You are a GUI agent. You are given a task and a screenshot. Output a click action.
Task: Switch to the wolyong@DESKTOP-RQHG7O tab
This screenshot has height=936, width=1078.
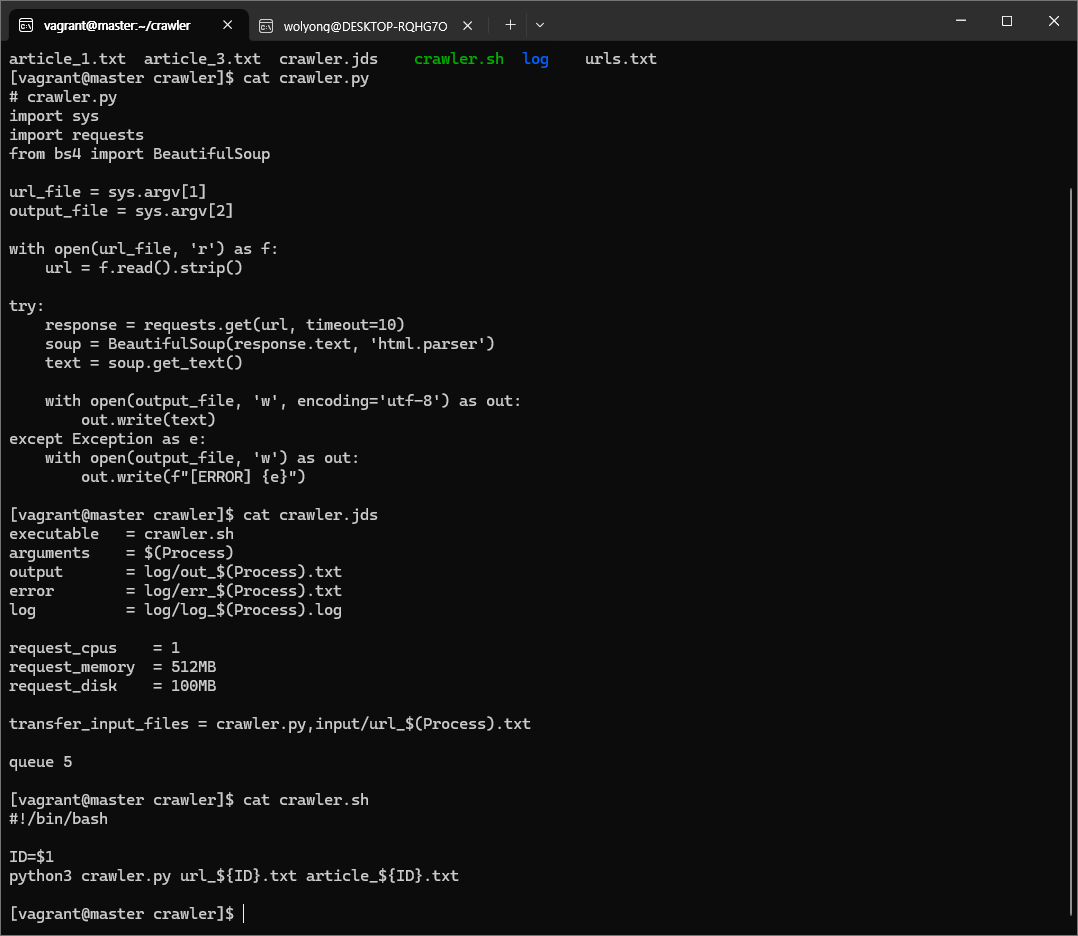click(x=365, y=25)
